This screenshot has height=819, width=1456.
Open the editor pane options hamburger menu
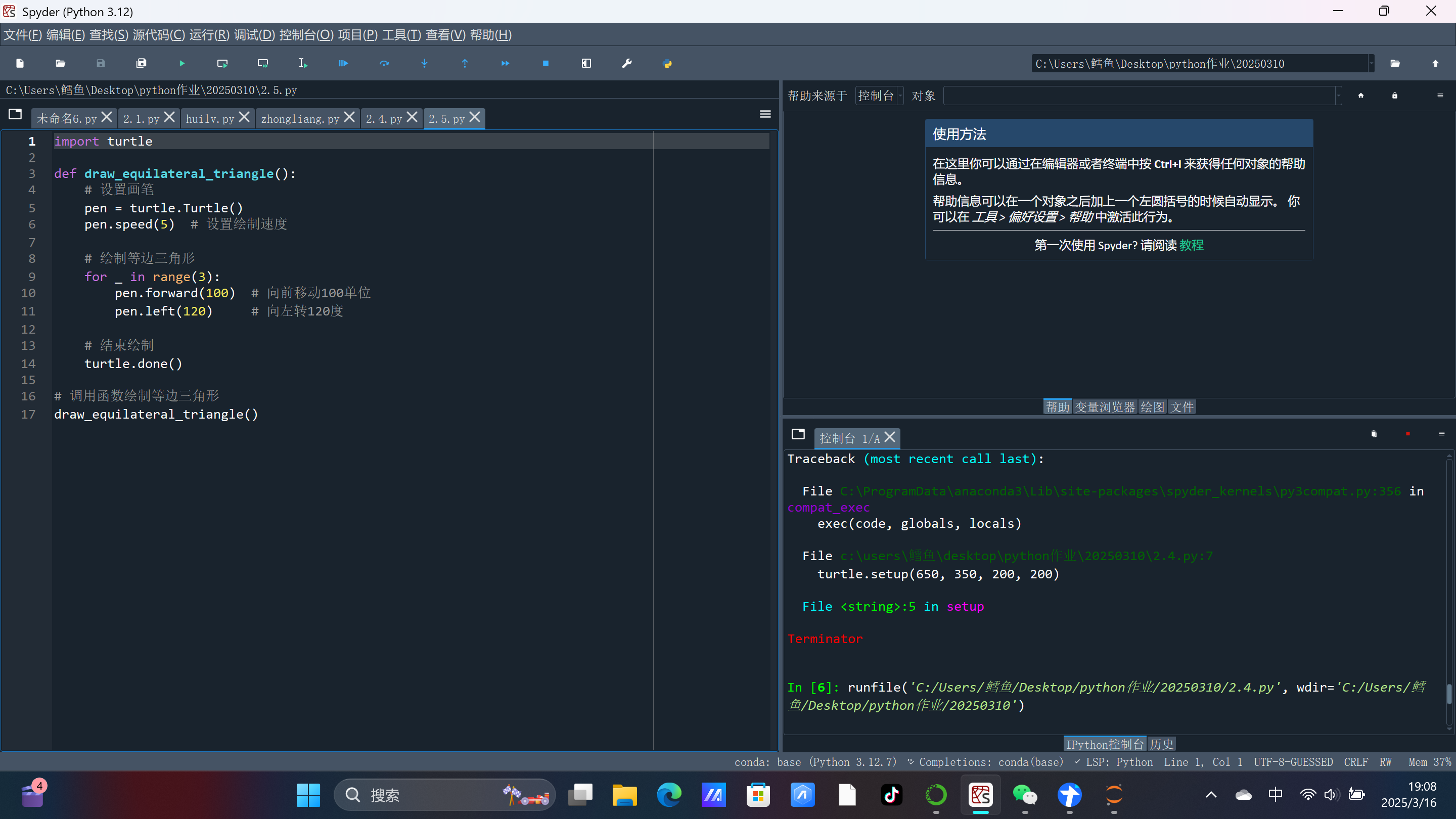(765, 114)
